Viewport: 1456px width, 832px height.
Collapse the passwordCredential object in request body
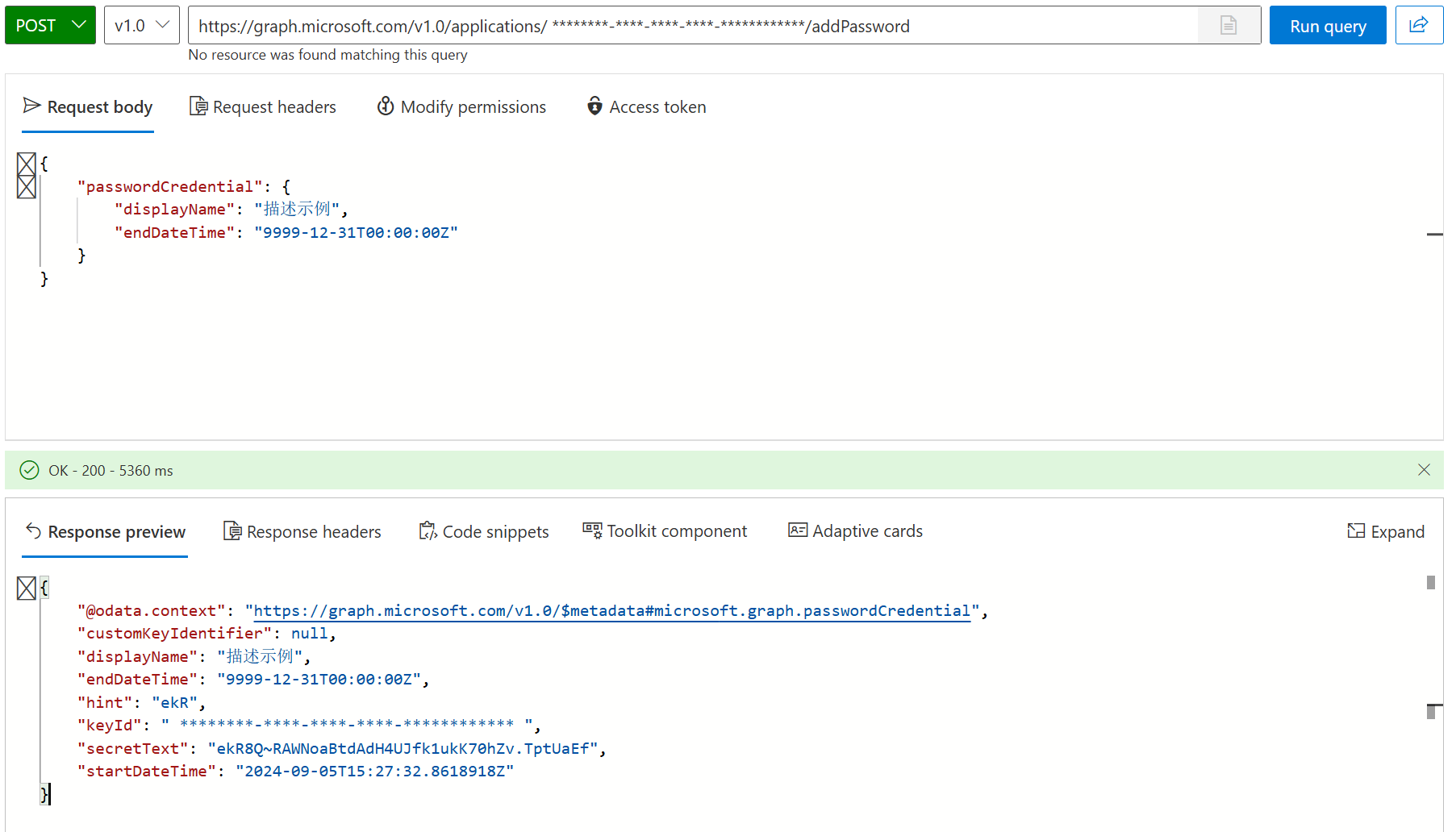[x=27, y=187]
